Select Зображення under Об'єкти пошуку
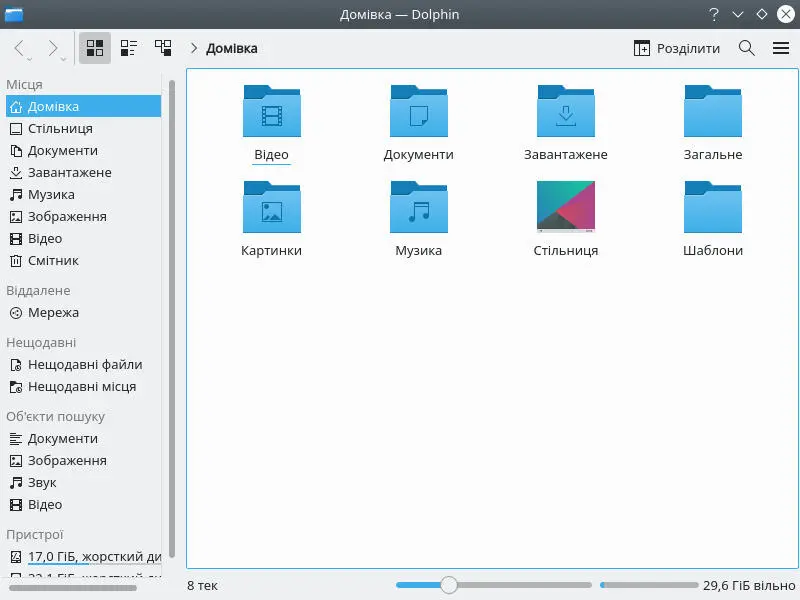Screen dimensions: 800x600 [x=84, y=460]
